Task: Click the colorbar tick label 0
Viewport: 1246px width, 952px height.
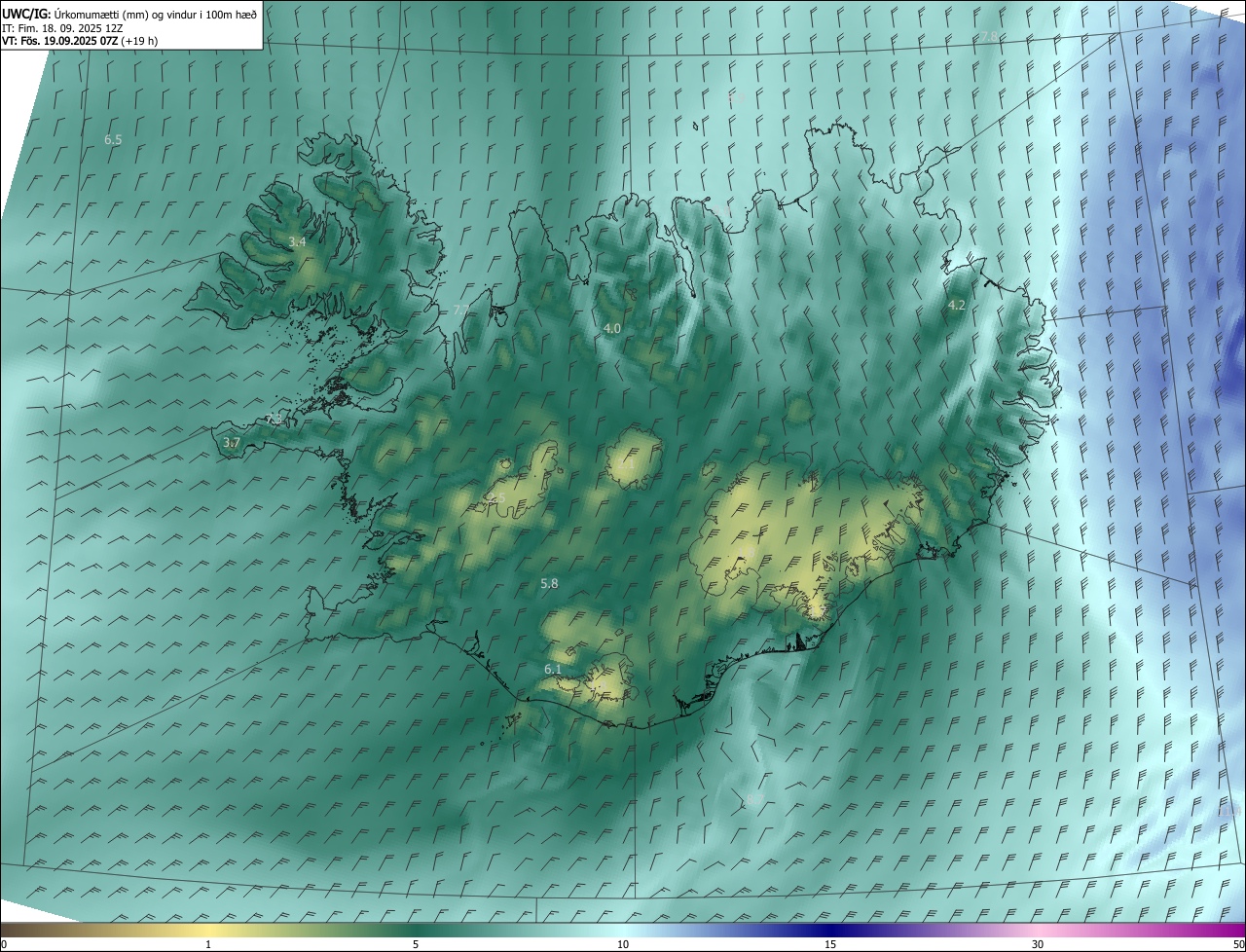Action: coord(4,944)
